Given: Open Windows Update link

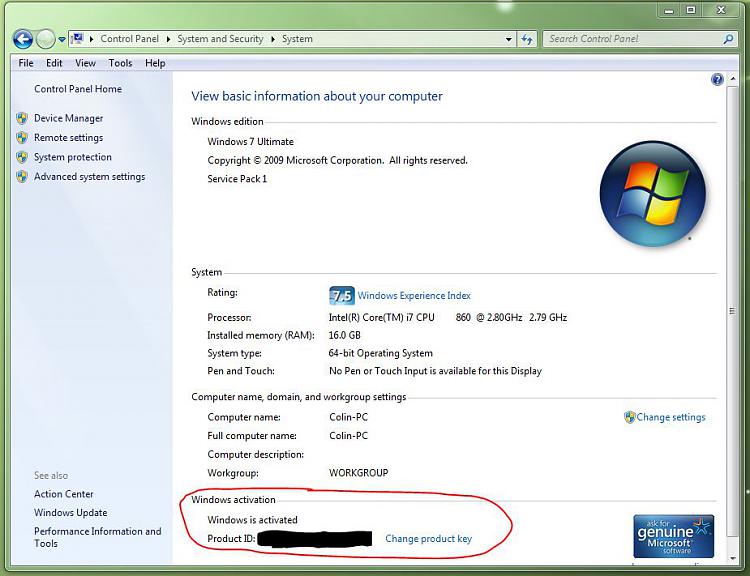Looking at the screenshot, I should [70, 513].
